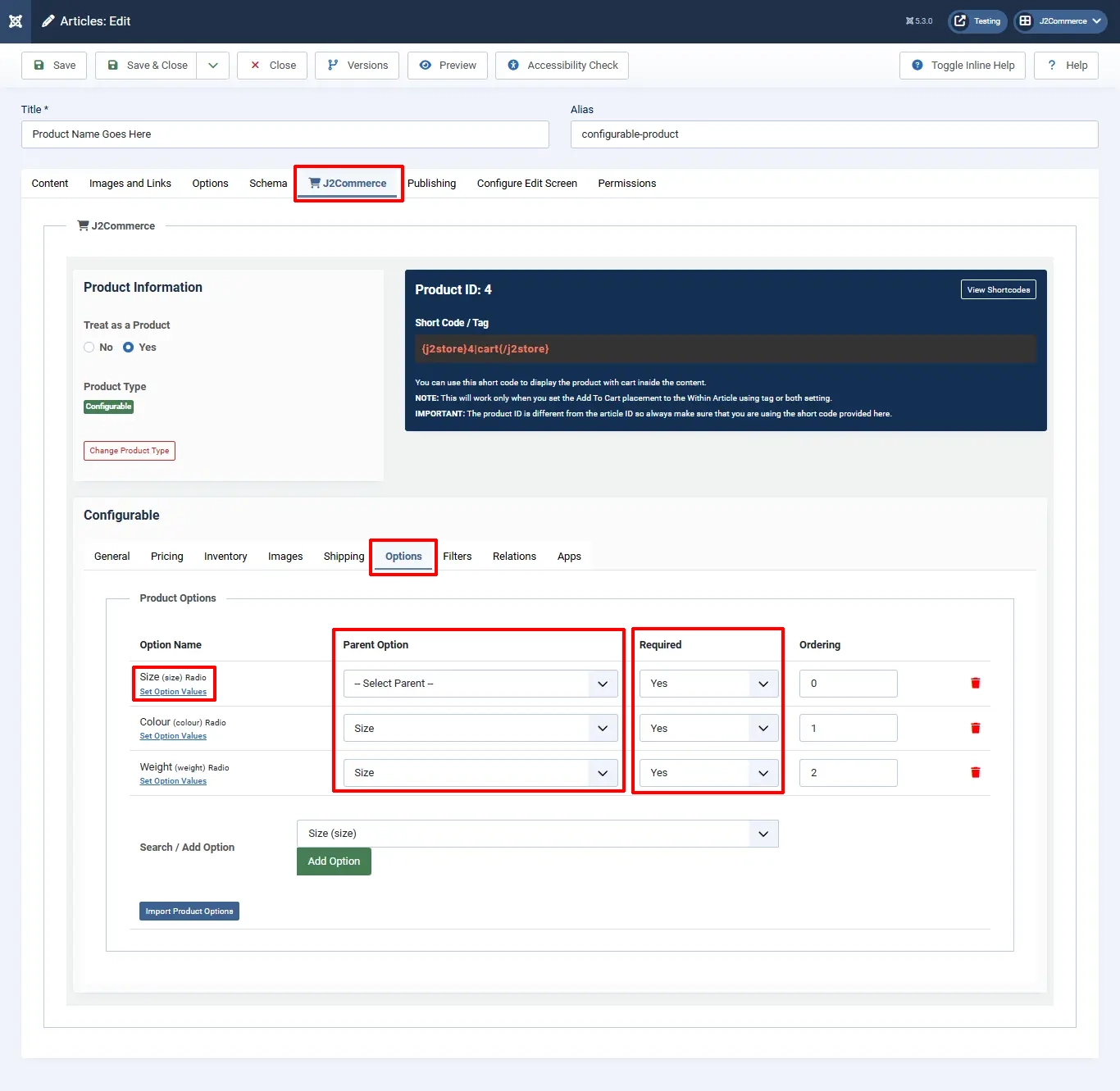The height and width of the screenshot is (1091, 1120).
Task: Click the Configurable product type badge
Action: pyautogui.click(x=108, y=407)
